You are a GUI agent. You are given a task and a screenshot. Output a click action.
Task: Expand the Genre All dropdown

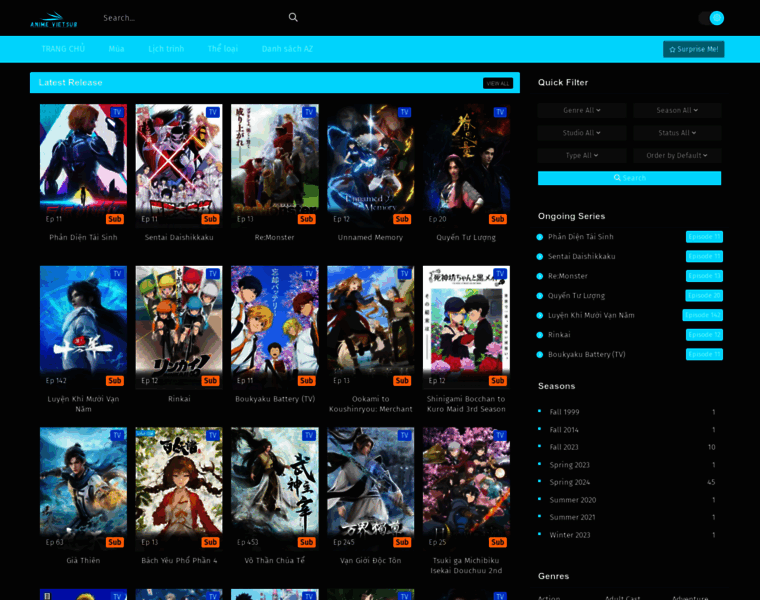[x=582, y=111]
